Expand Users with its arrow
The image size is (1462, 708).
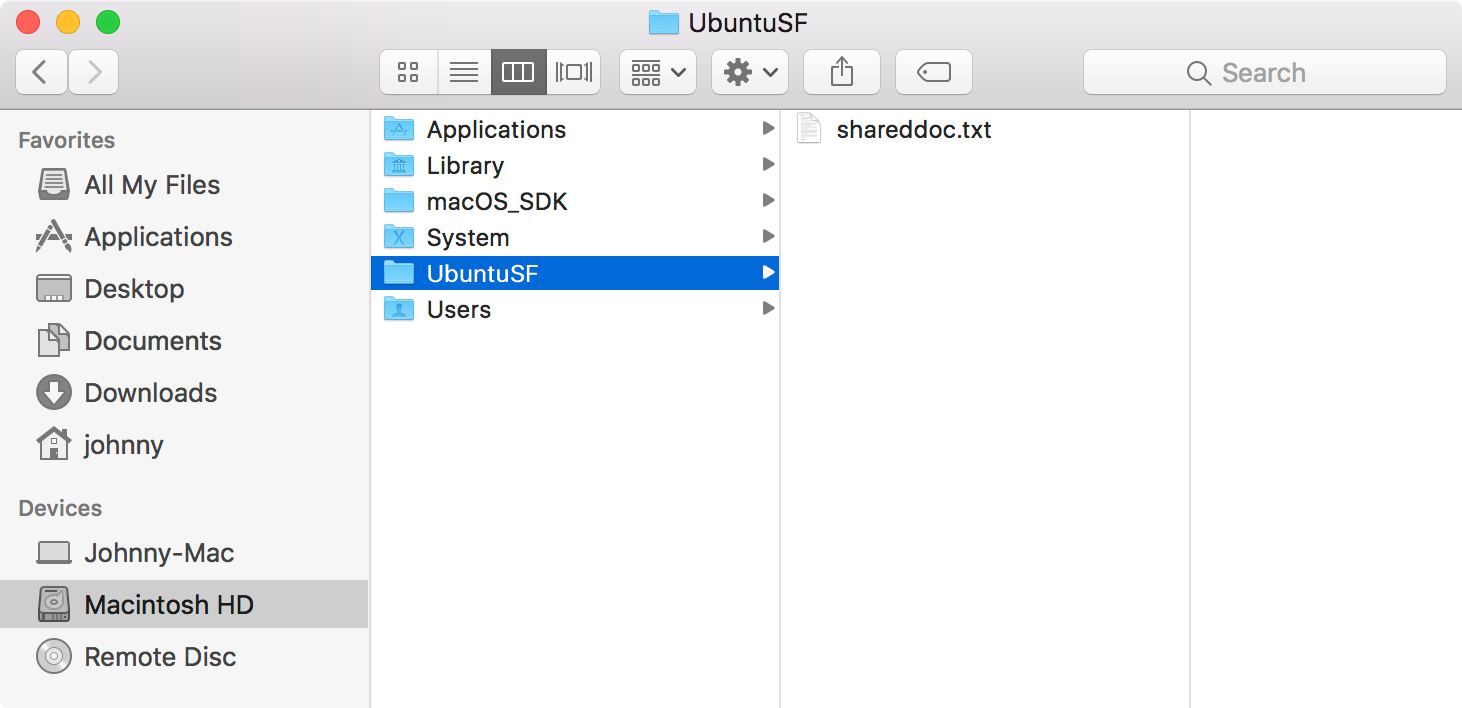pos(768,308)
